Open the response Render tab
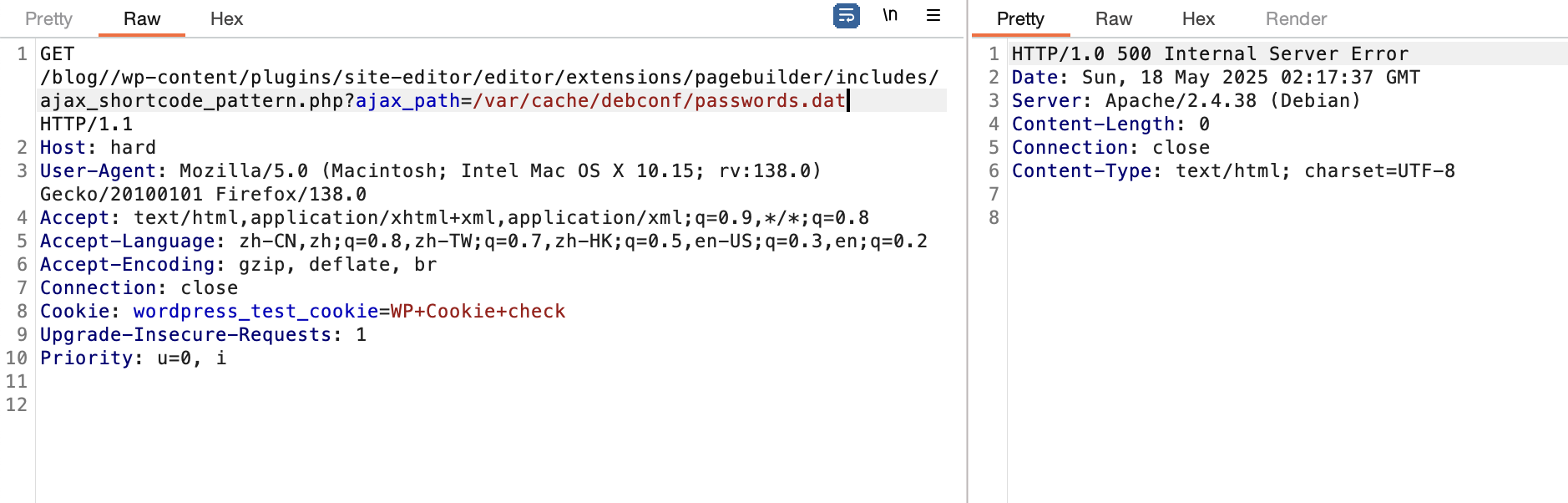This screenshot has width=1568, height=503. (x=1296, y=18)
